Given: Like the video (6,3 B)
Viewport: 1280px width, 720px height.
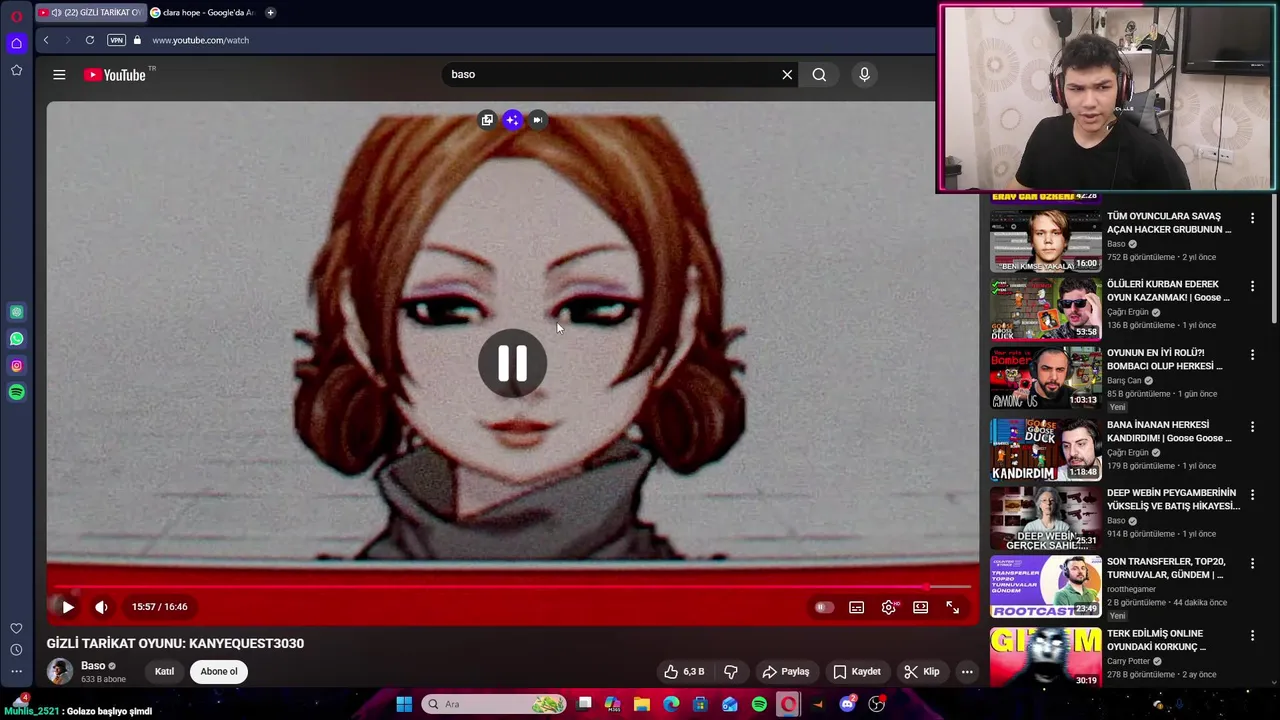Looking at the screenshot, I should tap(685, 672).
